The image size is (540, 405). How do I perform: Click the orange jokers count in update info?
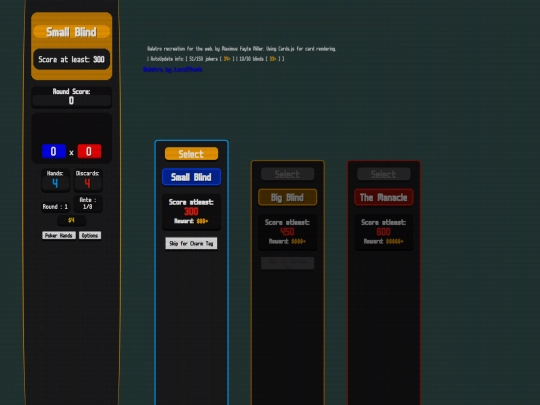pos(227,59)
